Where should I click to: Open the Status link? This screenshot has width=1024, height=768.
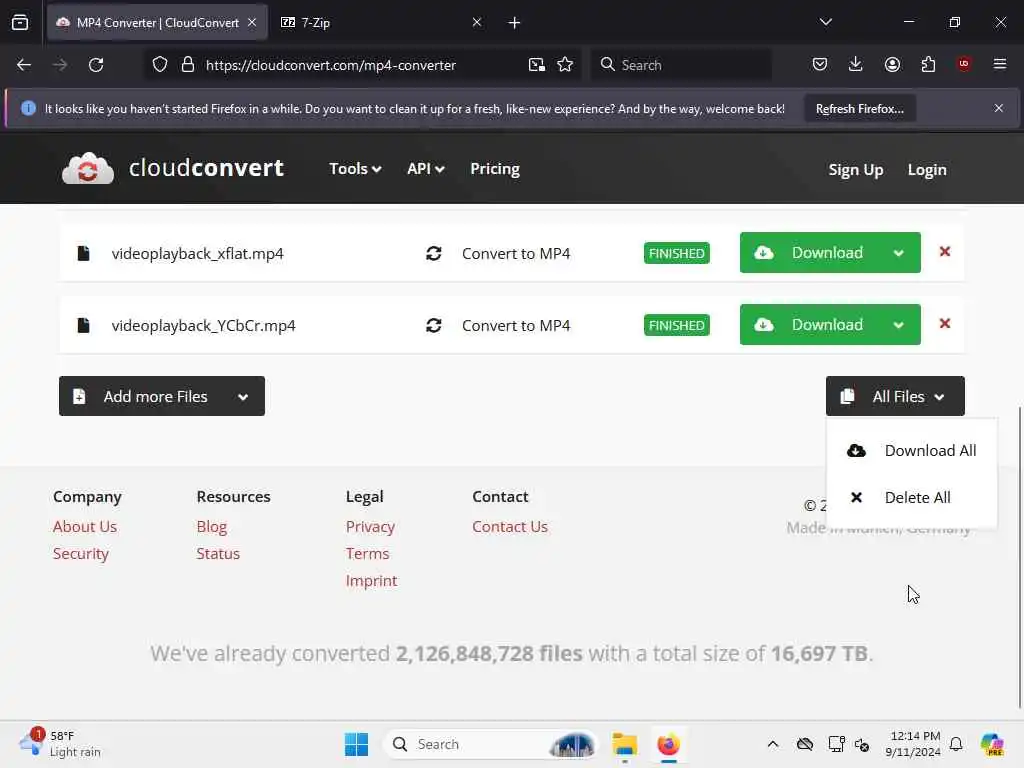tap(218, 554)
